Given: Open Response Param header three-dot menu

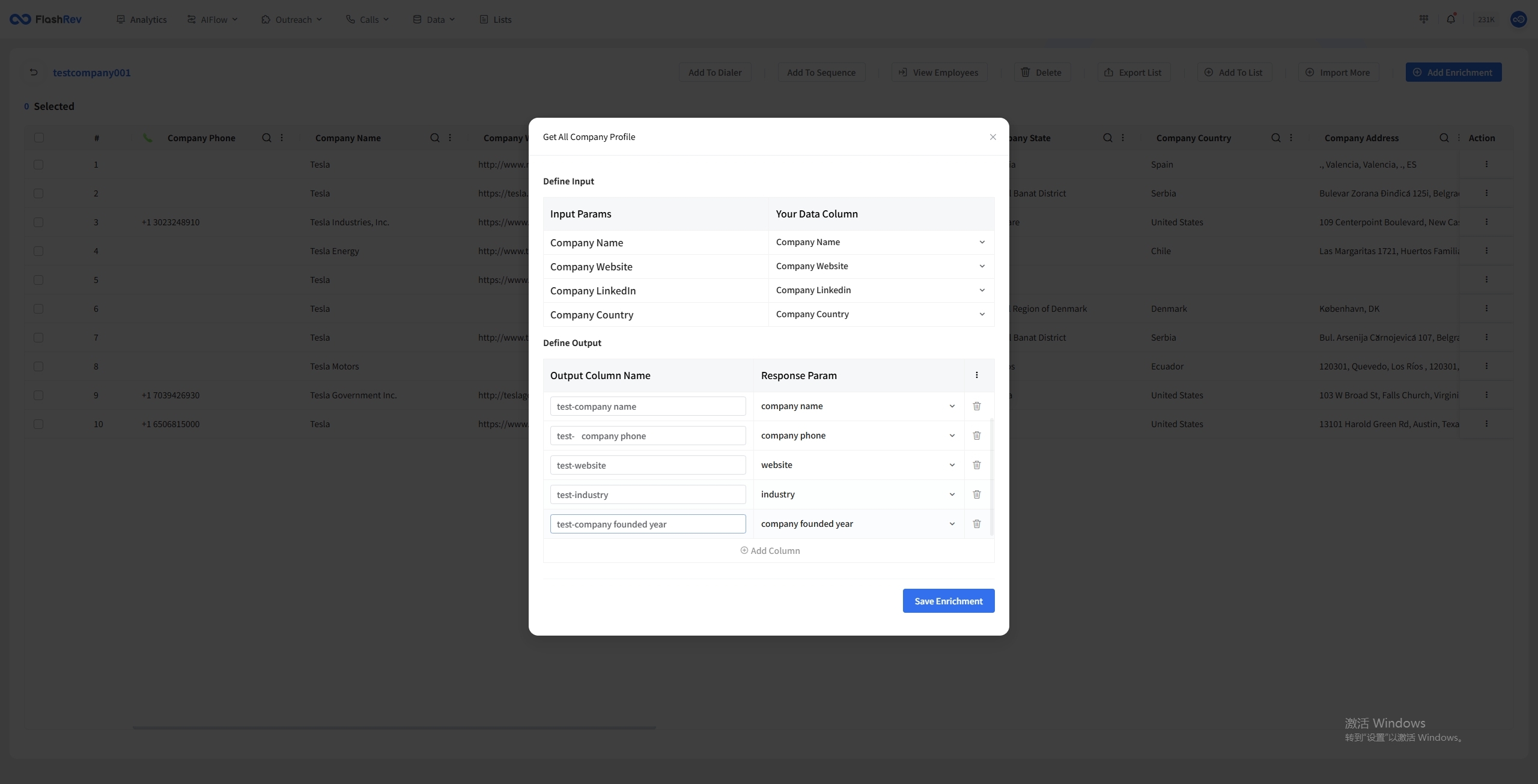Looking at the screenshot, I should point(976,375).
